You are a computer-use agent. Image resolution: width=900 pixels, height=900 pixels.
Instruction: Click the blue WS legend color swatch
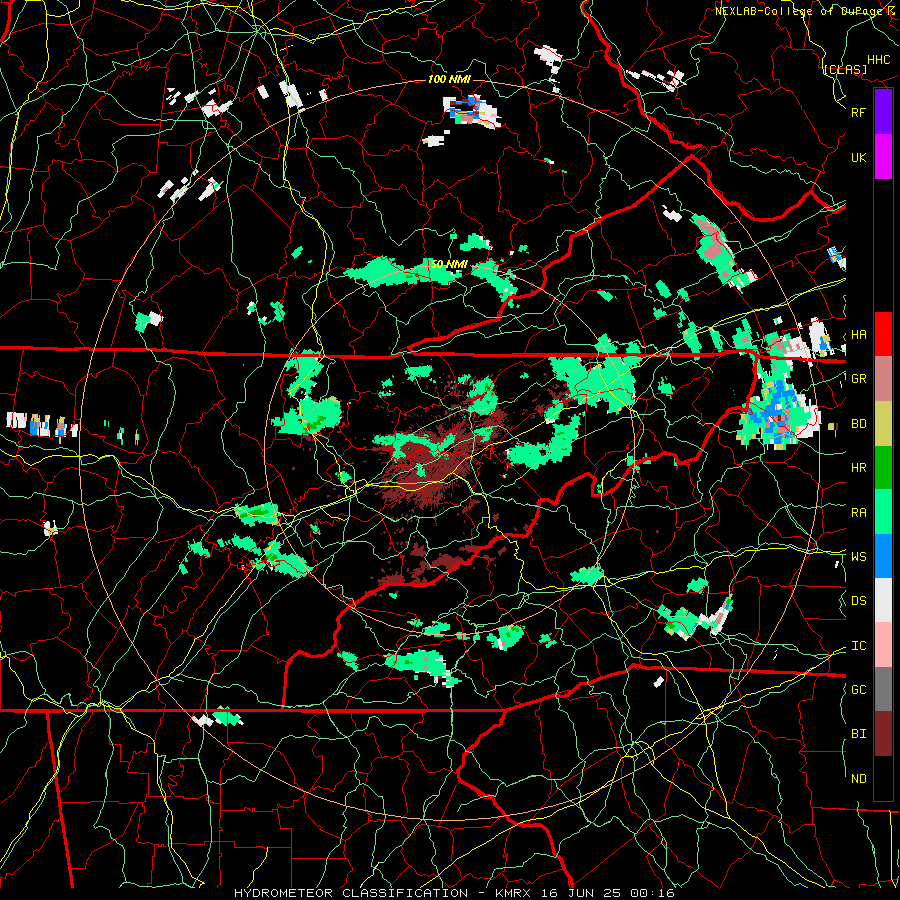tap(883, 556)
